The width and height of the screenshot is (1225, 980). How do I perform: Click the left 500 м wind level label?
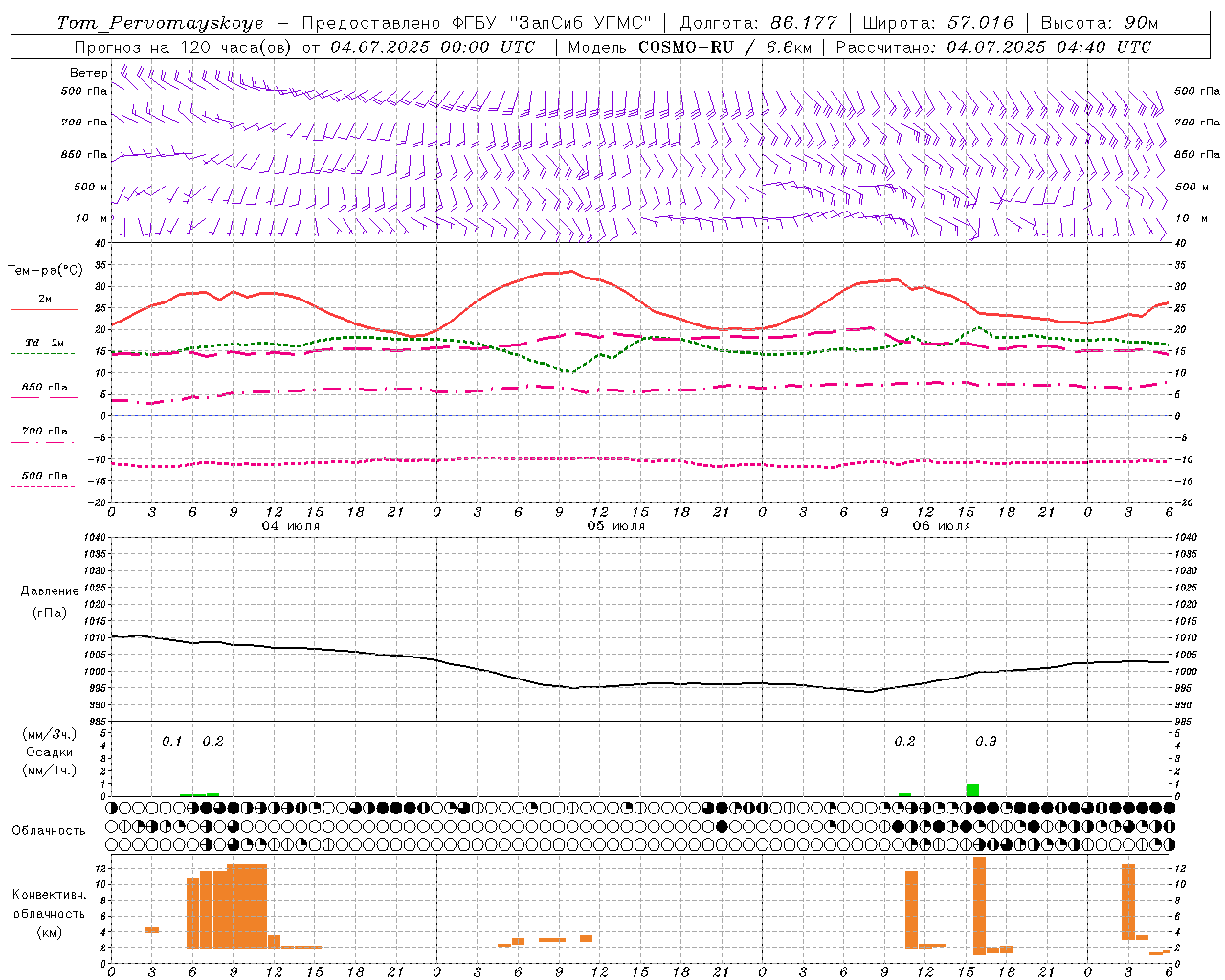pos(91,187)
